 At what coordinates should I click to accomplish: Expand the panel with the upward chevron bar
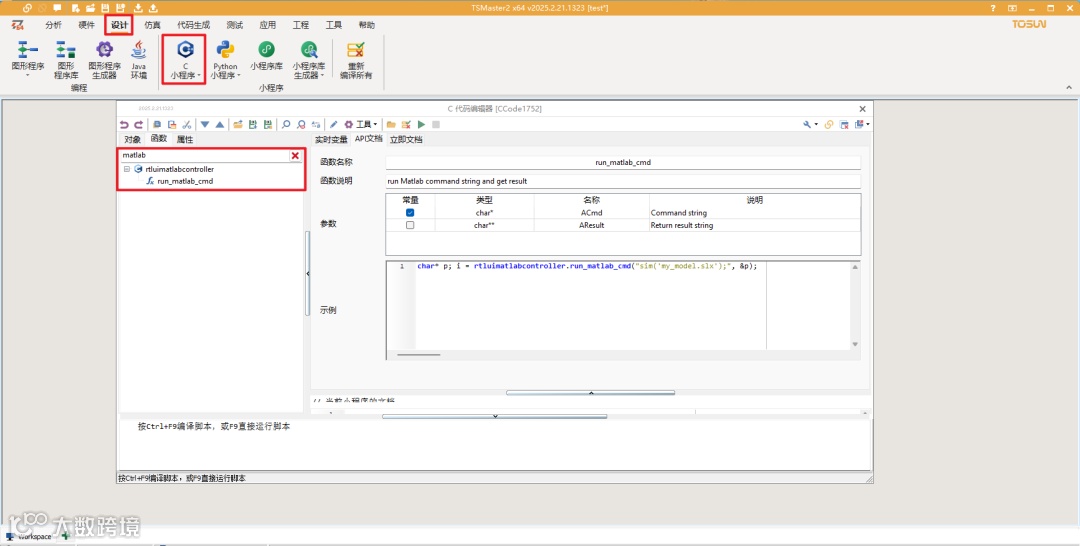coord(590,392)
